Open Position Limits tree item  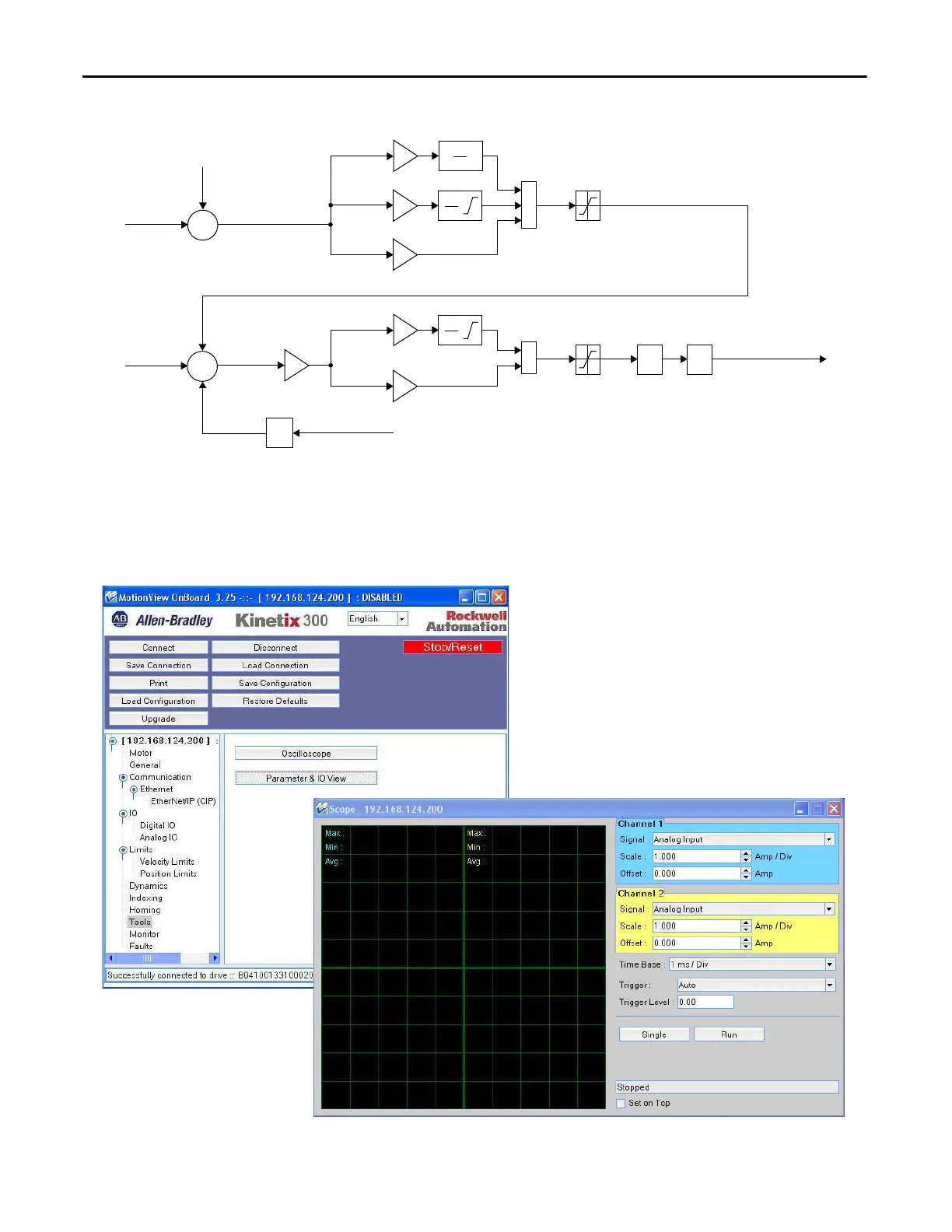coord(168,873)
